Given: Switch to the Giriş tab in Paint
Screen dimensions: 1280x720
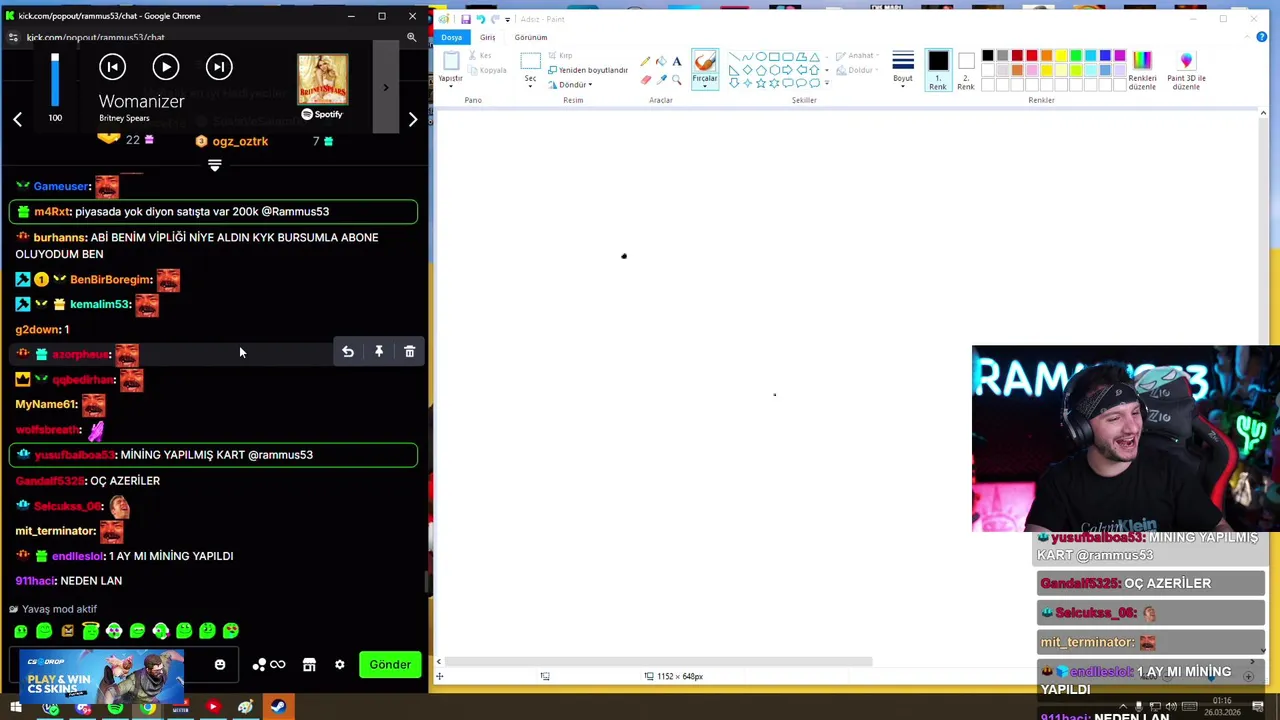Looking at the screenshot, I should (487, 37).
